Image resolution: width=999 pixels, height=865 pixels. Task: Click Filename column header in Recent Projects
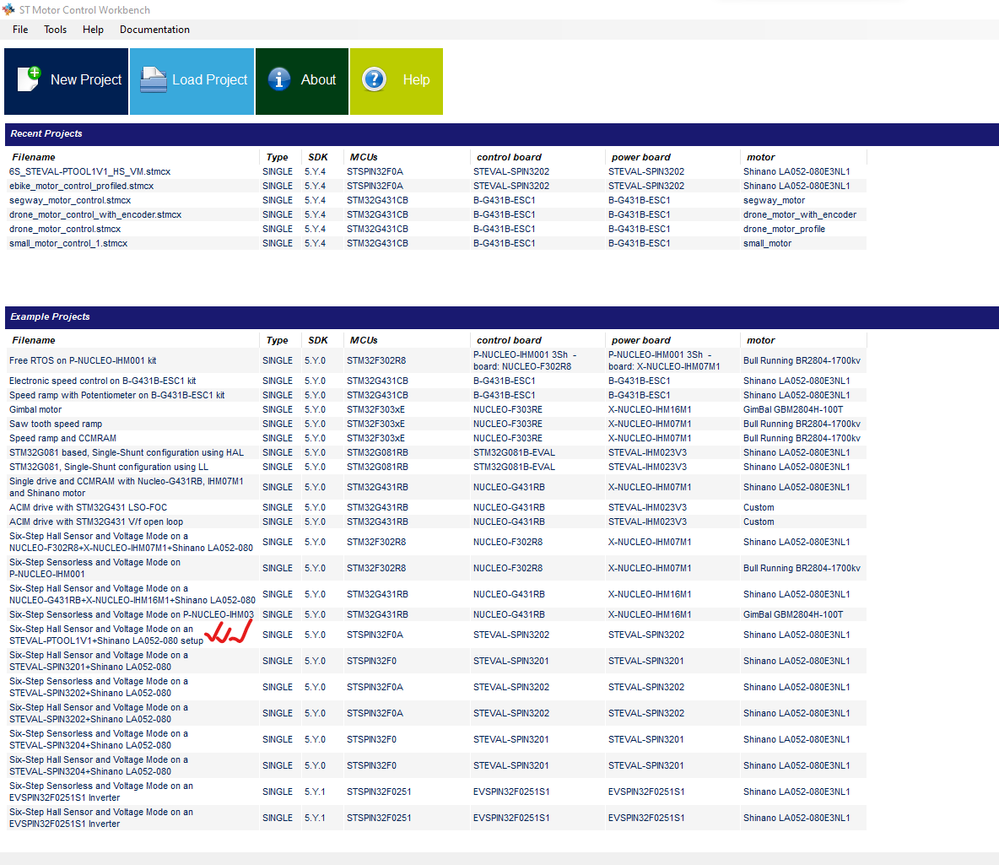(34, 157)
